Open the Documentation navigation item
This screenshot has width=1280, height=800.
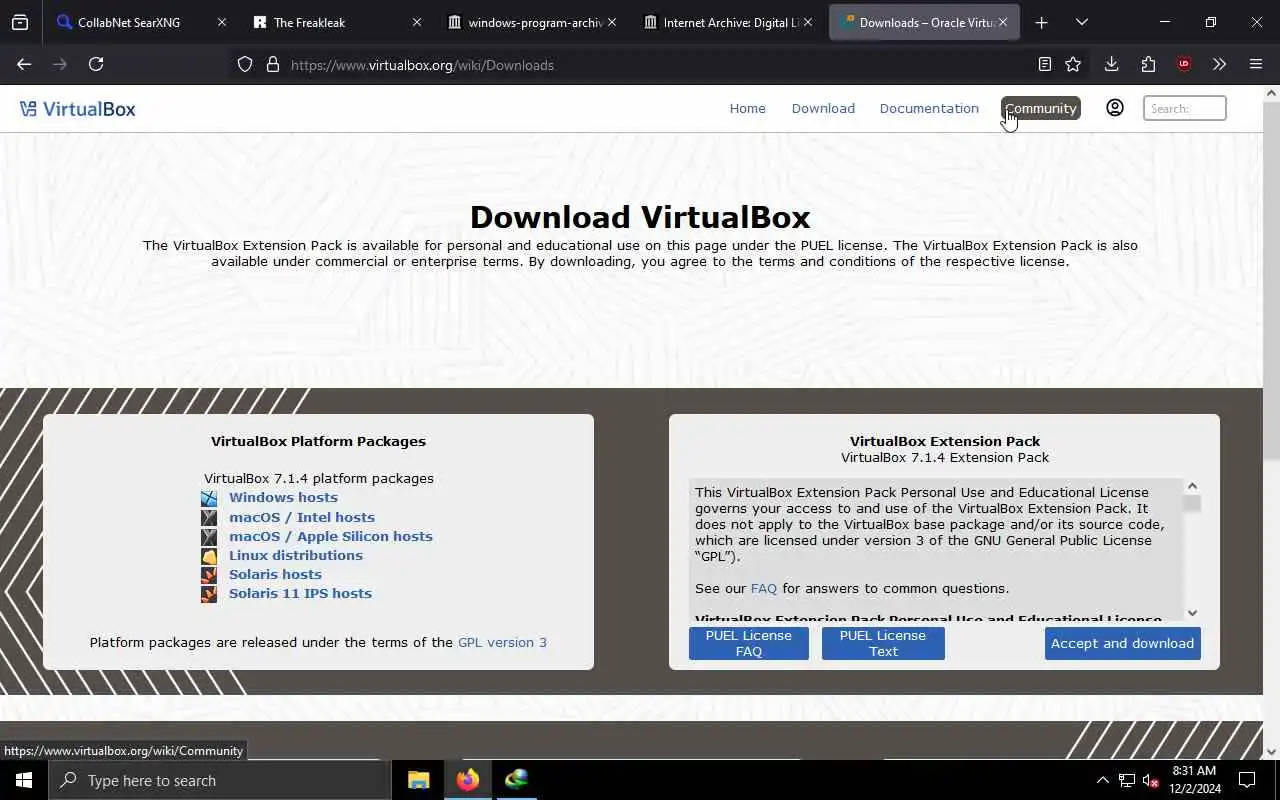(x=929, y=108)
